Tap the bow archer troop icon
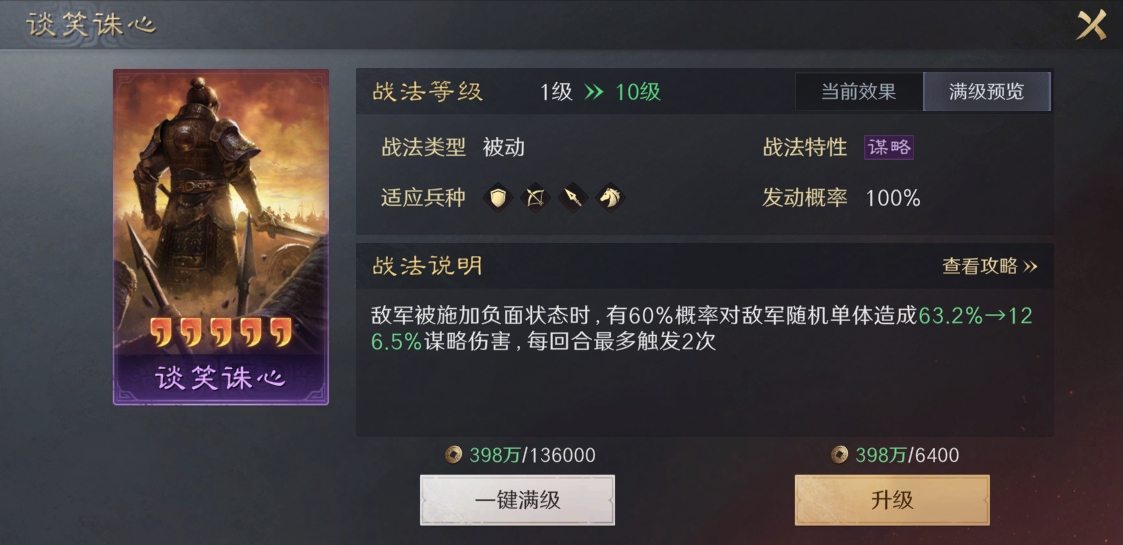 (535, 197)
